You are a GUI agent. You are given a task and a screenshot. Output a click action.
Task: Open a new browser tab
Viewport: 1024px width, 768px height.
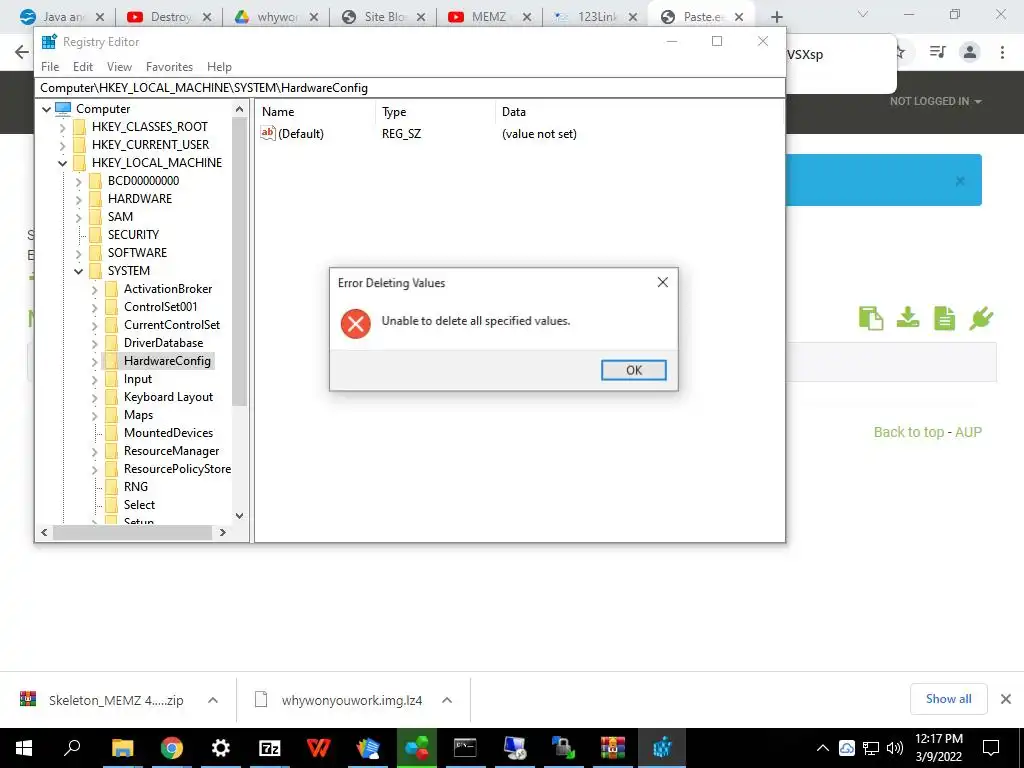tap(776, 17)
